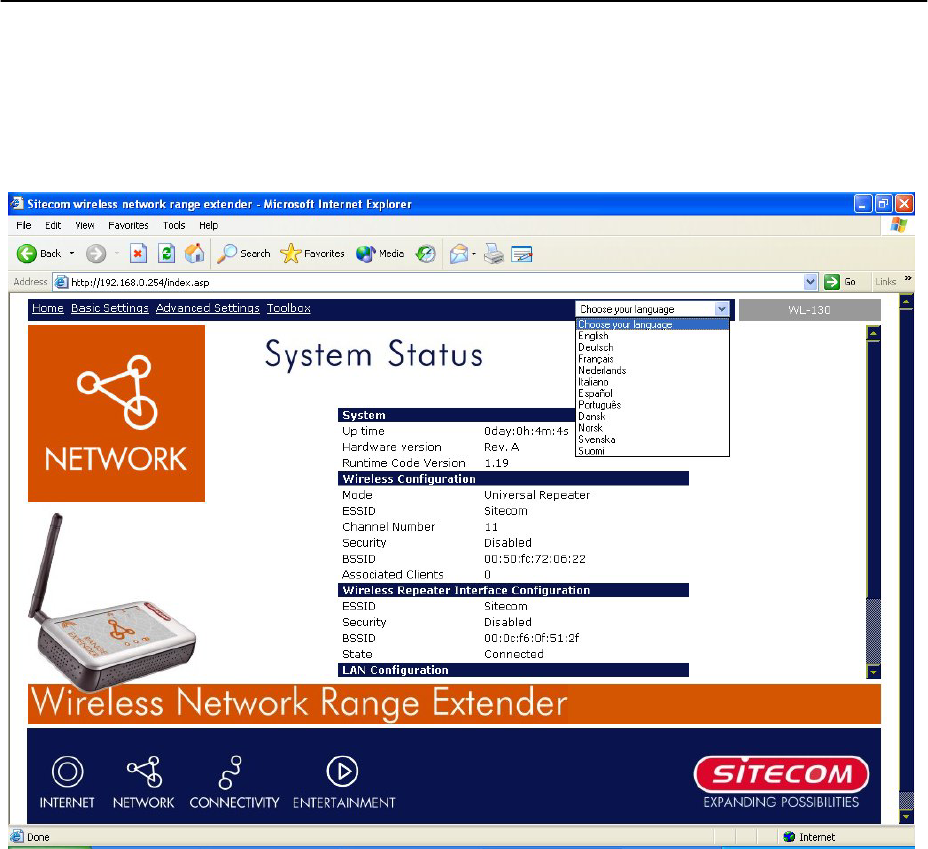Click the Runtime Code Version 1.19 value

[497, 463]
